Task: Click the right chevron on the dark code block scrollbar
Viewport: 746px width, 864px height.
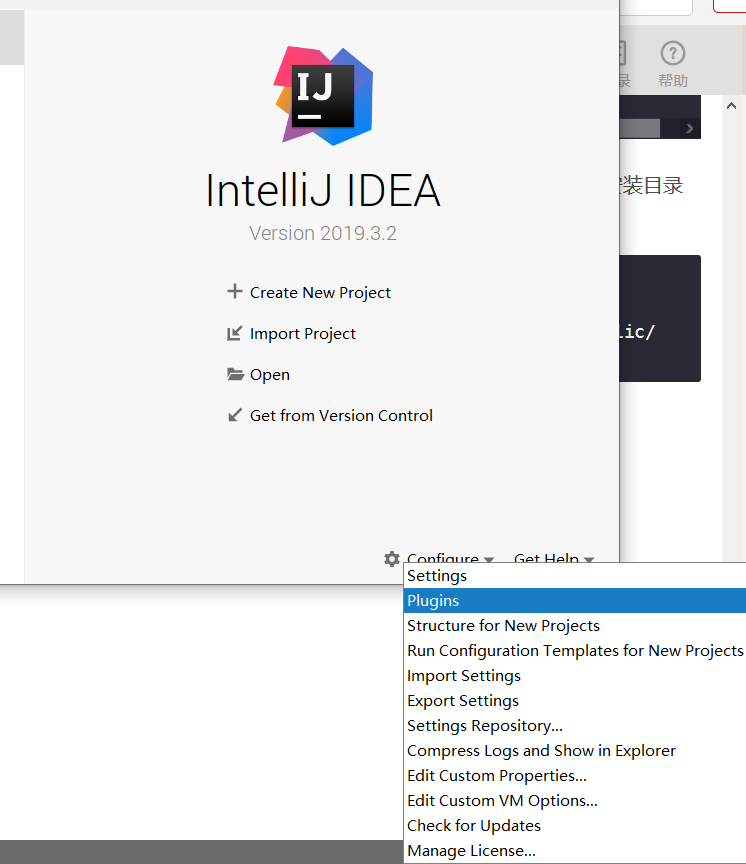Action: click(689, 128)
